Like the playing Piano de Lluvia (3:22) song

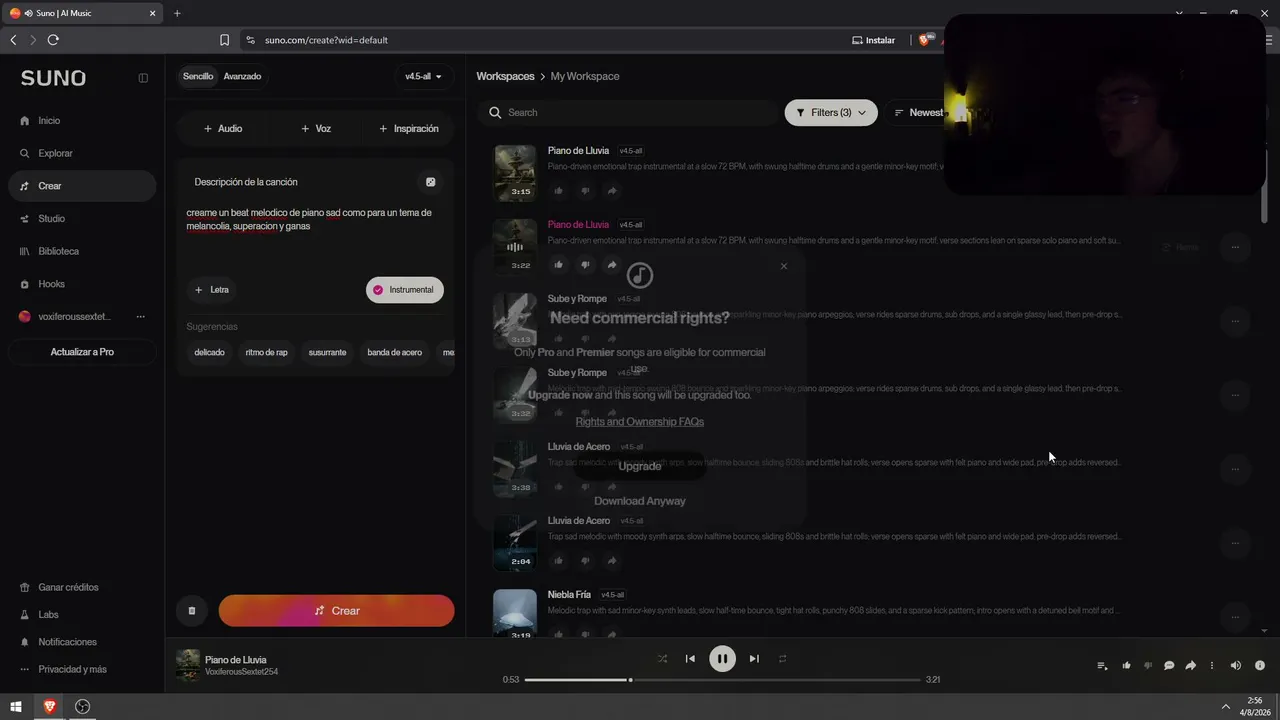558,265
